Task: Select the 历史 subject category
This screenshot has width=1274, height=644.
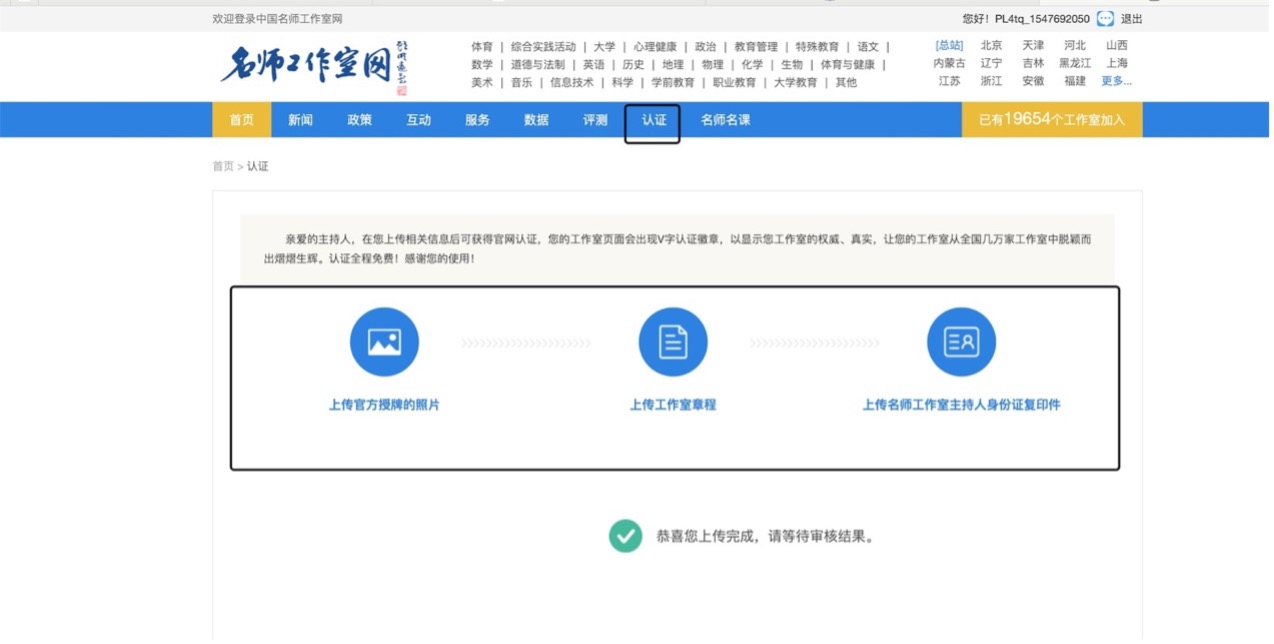Action: pyautogui.click(x=633, y=65)
